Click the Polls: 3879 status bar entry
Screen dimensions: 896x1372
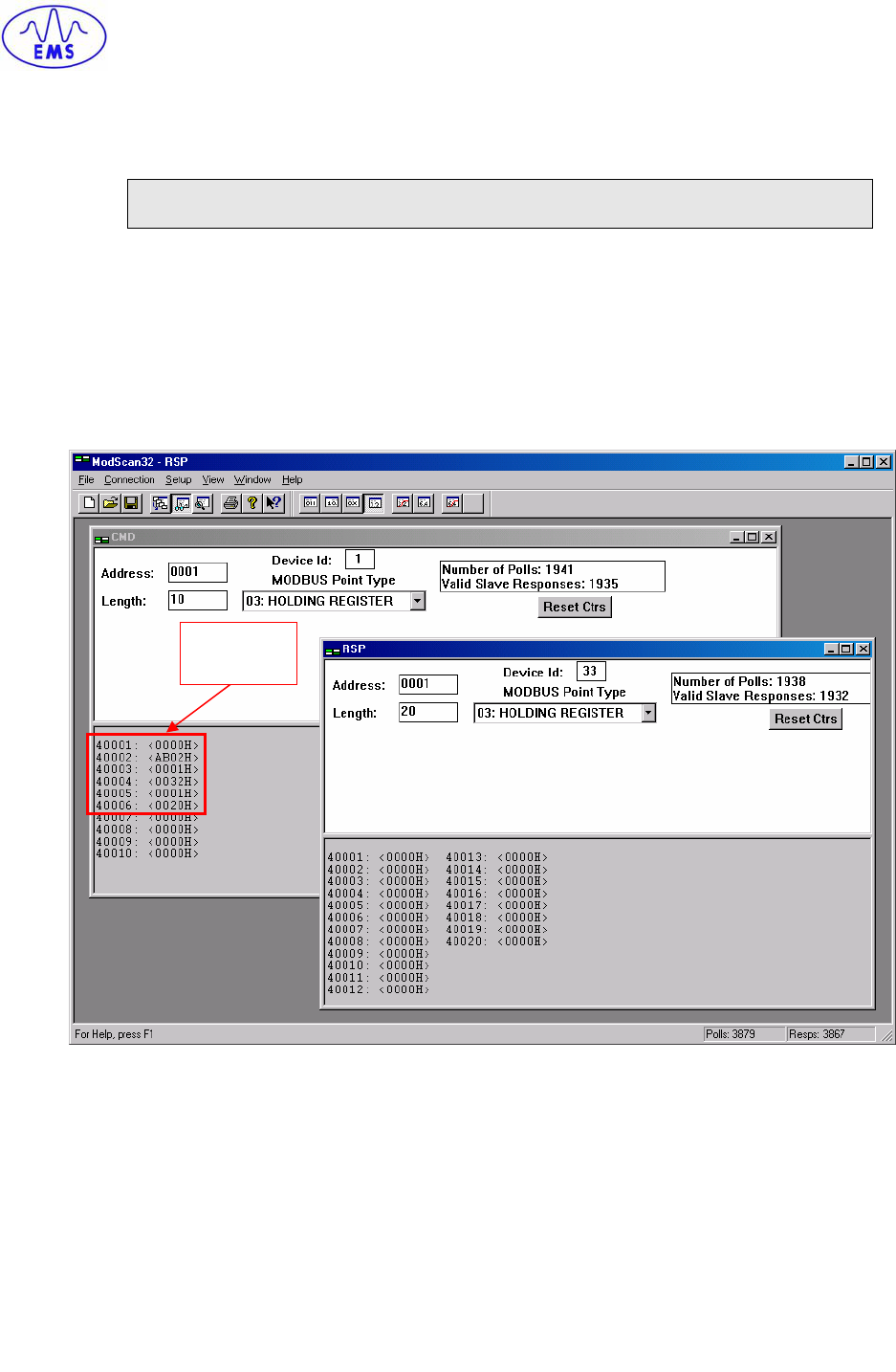(x=744, y=1034)
